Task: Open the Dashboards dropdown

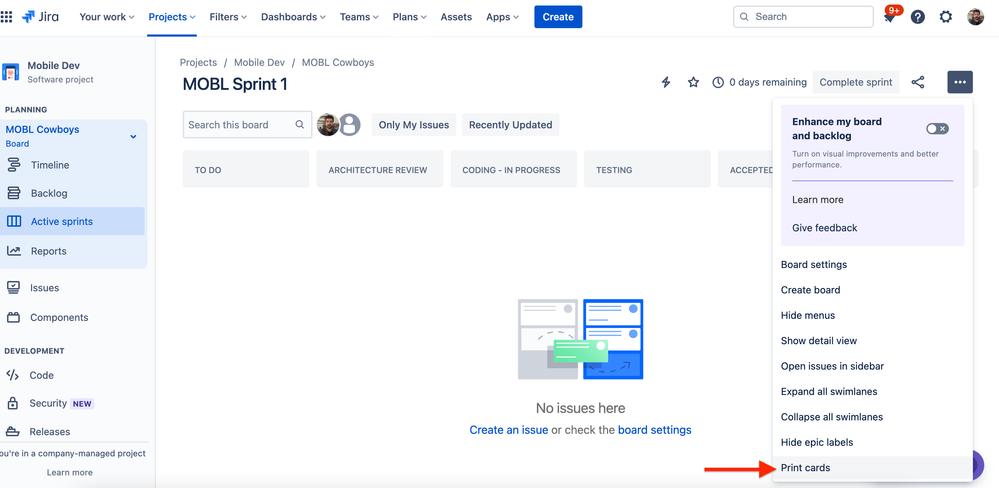Action: (x=293, y=17)
